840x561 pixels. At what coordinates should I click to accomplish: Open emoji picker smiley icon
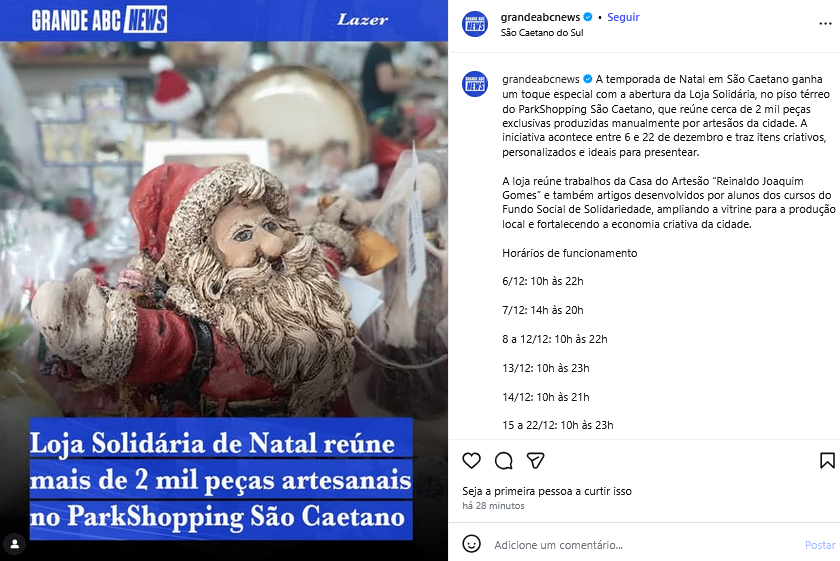point(471,544)
